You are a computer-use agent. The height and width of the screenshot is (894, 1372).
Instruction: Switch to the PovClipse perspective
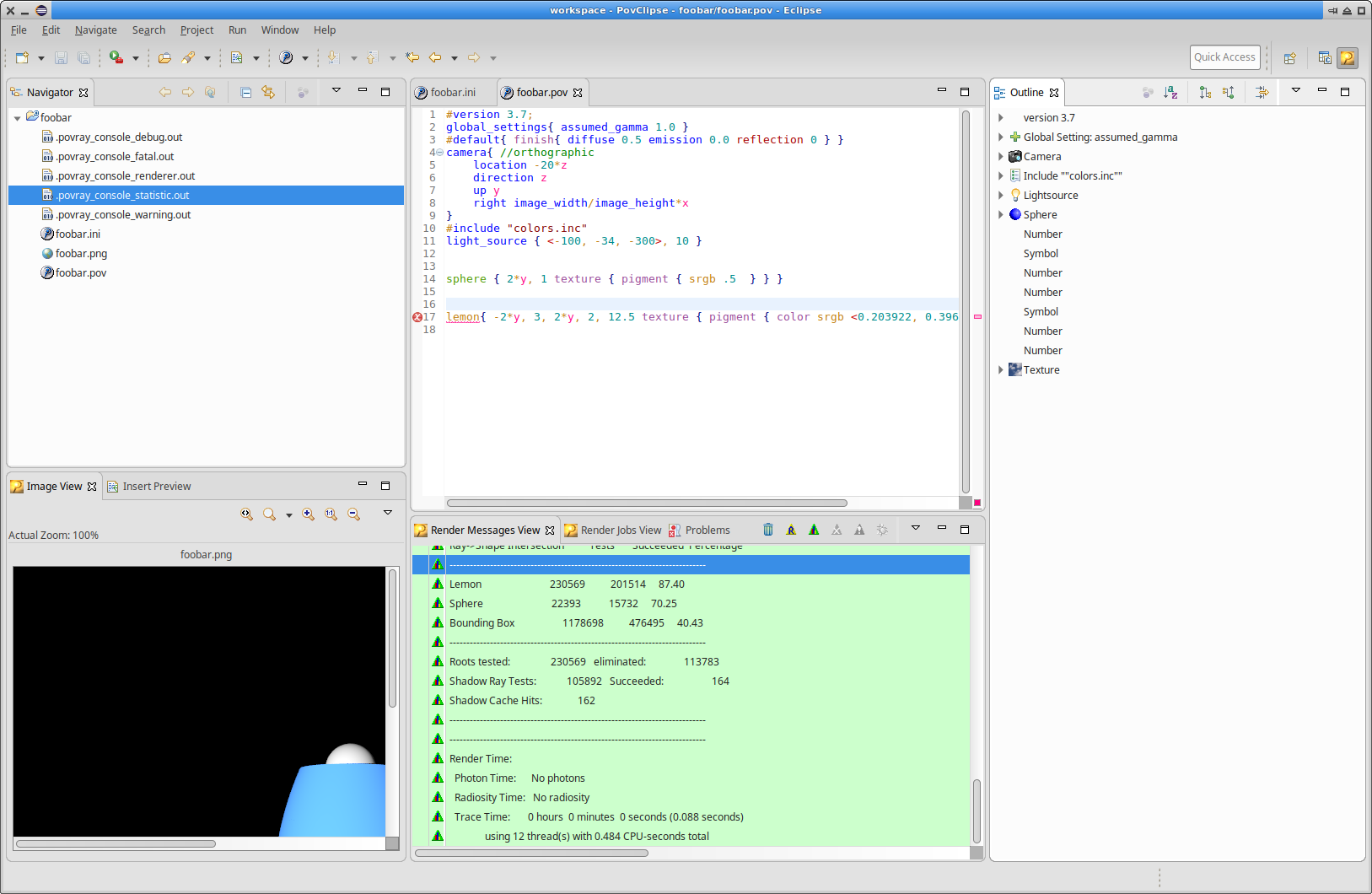click(1348, 58)
